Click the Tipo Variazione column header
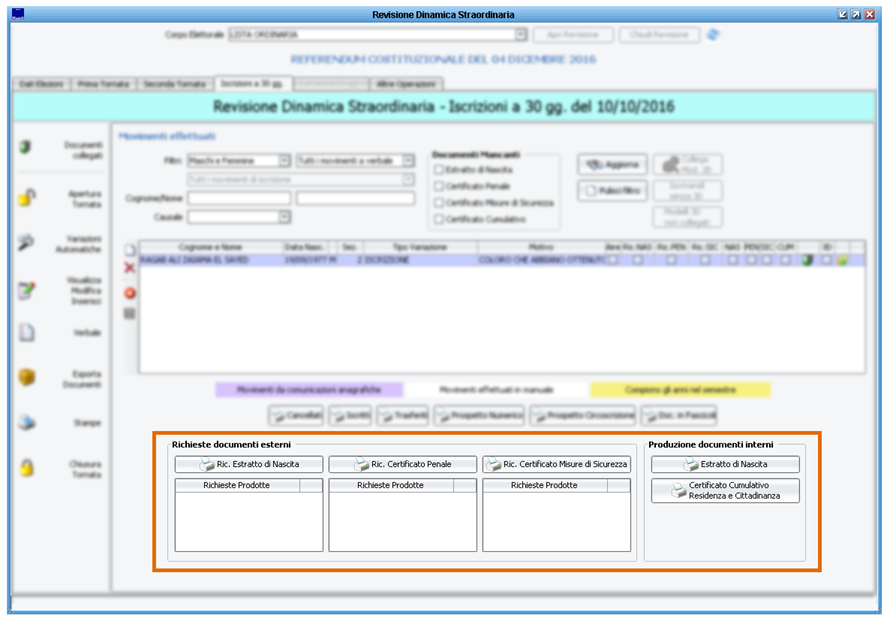890x618 pixels. (x=421, y=247)
